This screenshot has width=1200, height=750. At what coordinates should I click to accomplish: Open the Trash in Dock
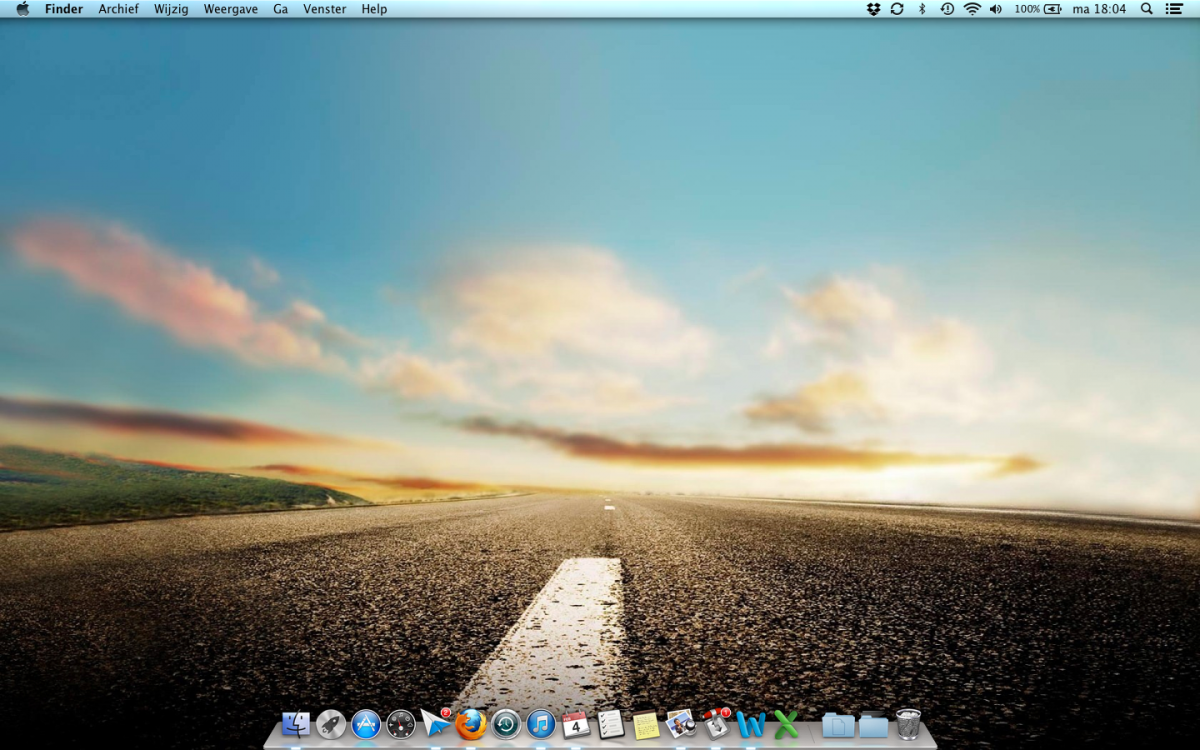point(908,723)
